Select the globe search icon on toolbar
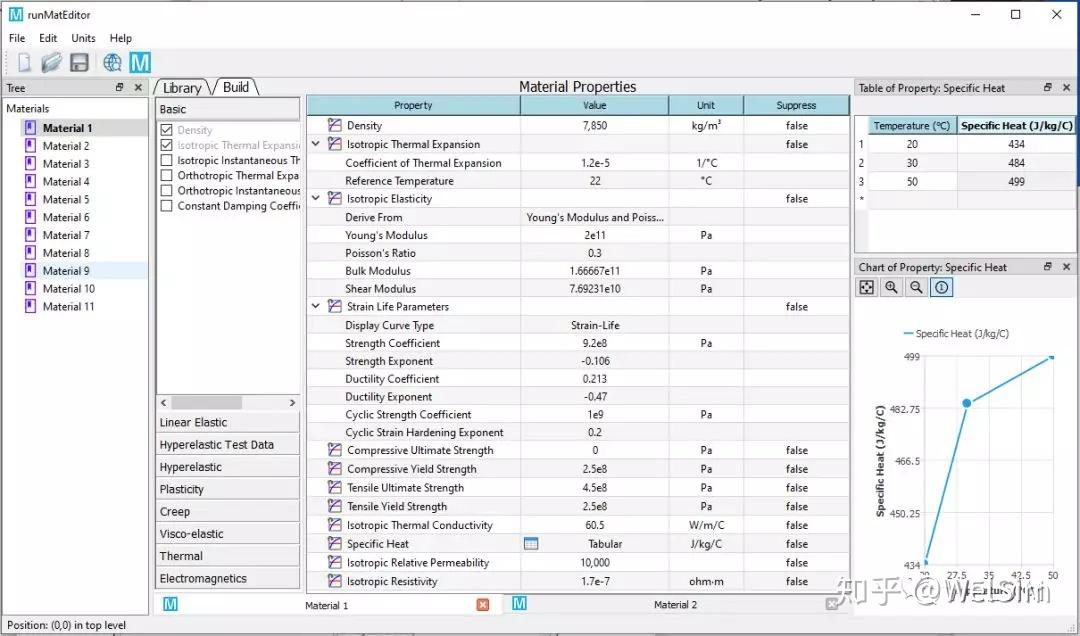Viewport: 1080px width, 636px height. [113, 61]
